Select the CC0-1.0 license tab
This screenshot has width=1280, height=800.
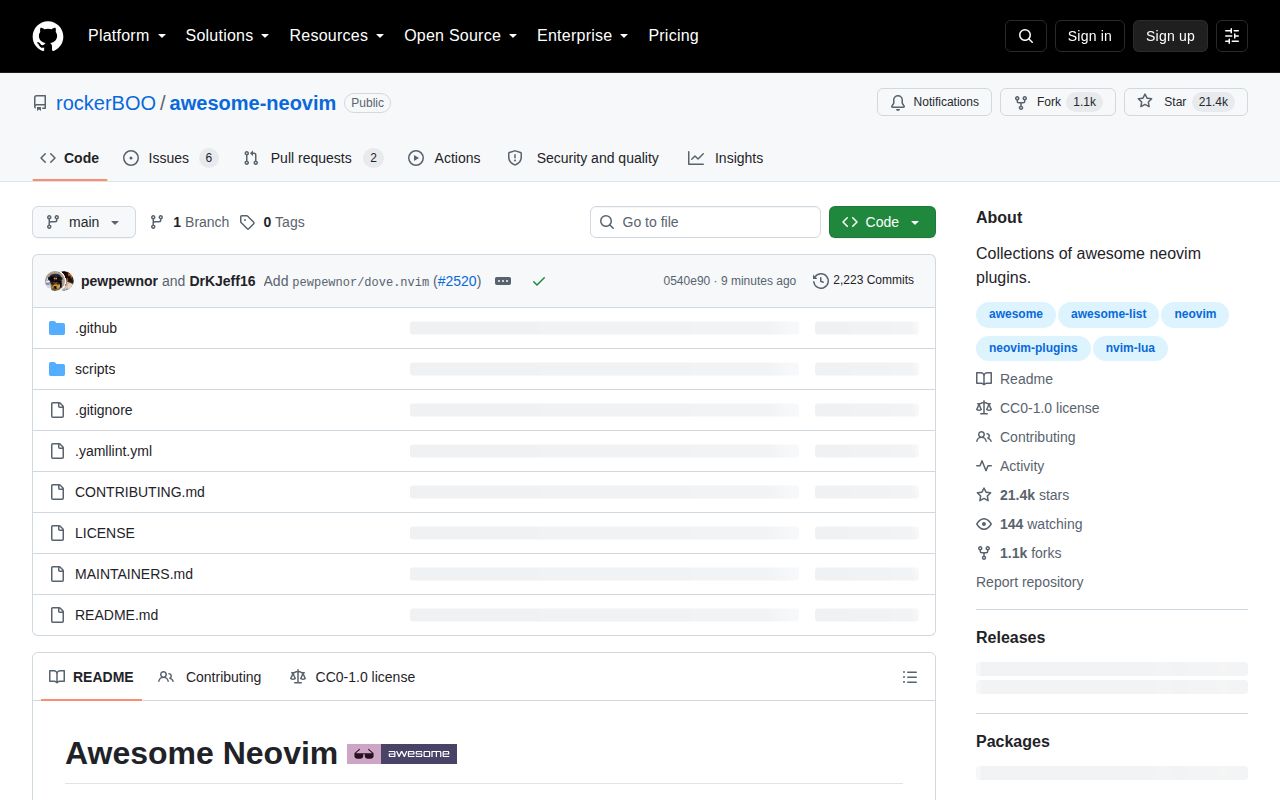pyautogui.click(x=352, y=677)
